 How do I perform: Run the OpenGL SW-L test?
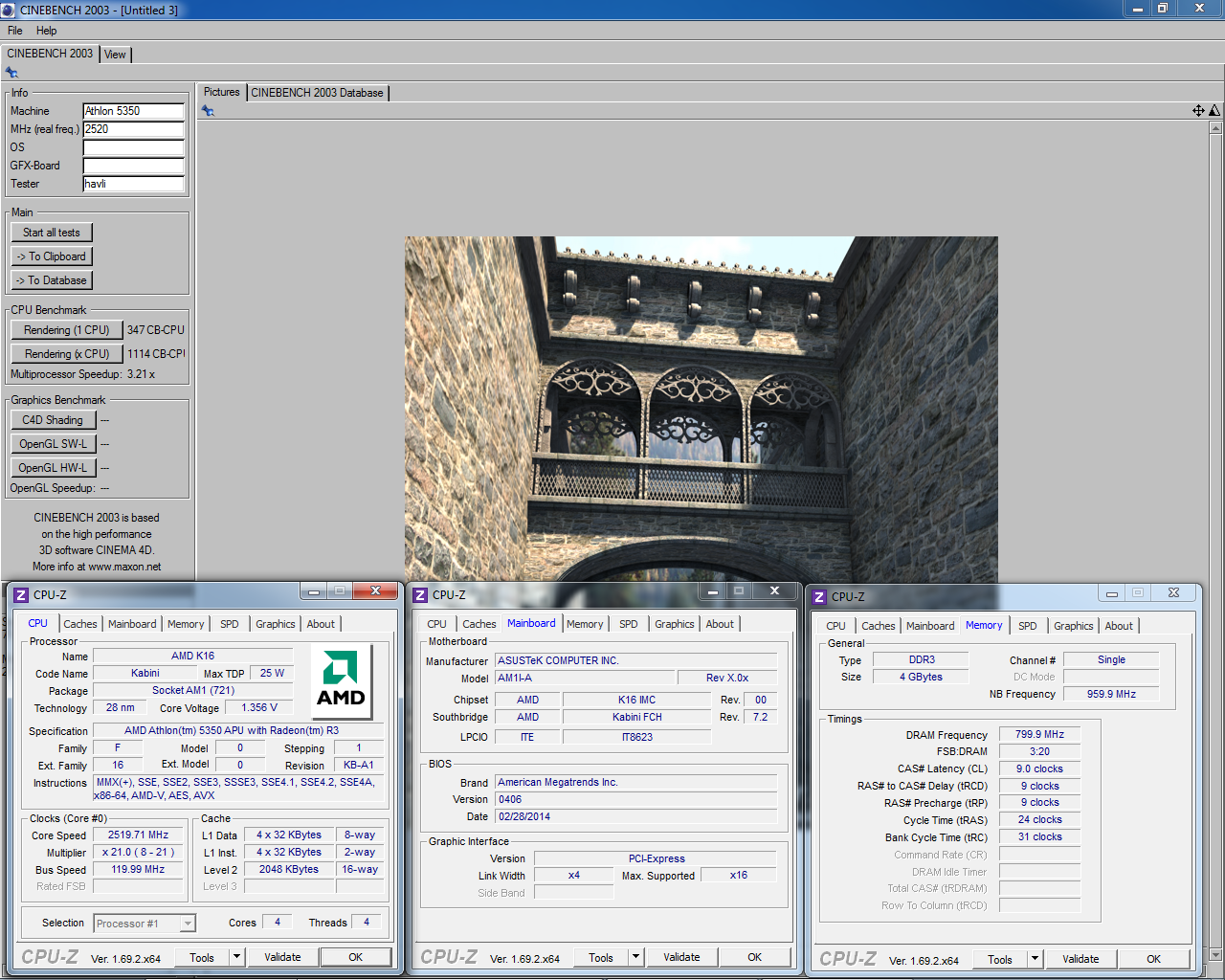pyautogui.click(x=53, y=444)
